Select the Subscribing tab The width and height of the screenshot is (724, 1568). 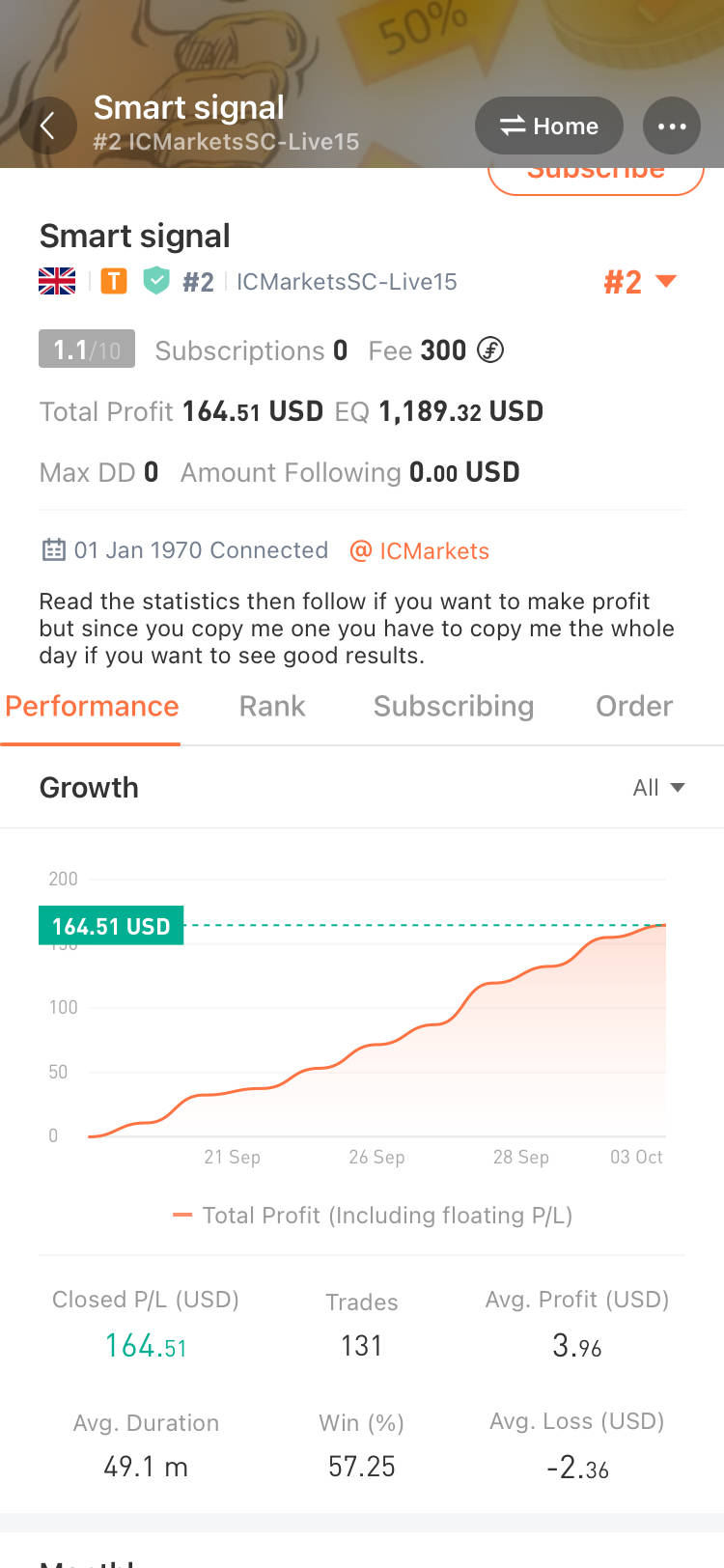454,707
